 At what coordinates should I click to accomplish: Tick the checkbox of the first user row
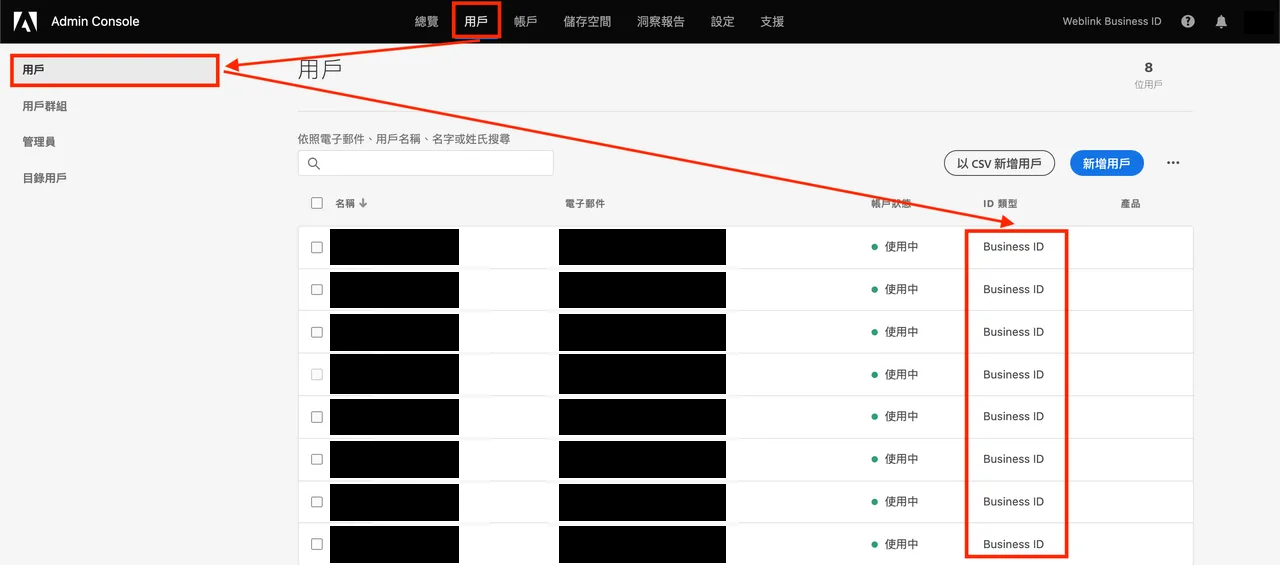click(x=317, y=247)
